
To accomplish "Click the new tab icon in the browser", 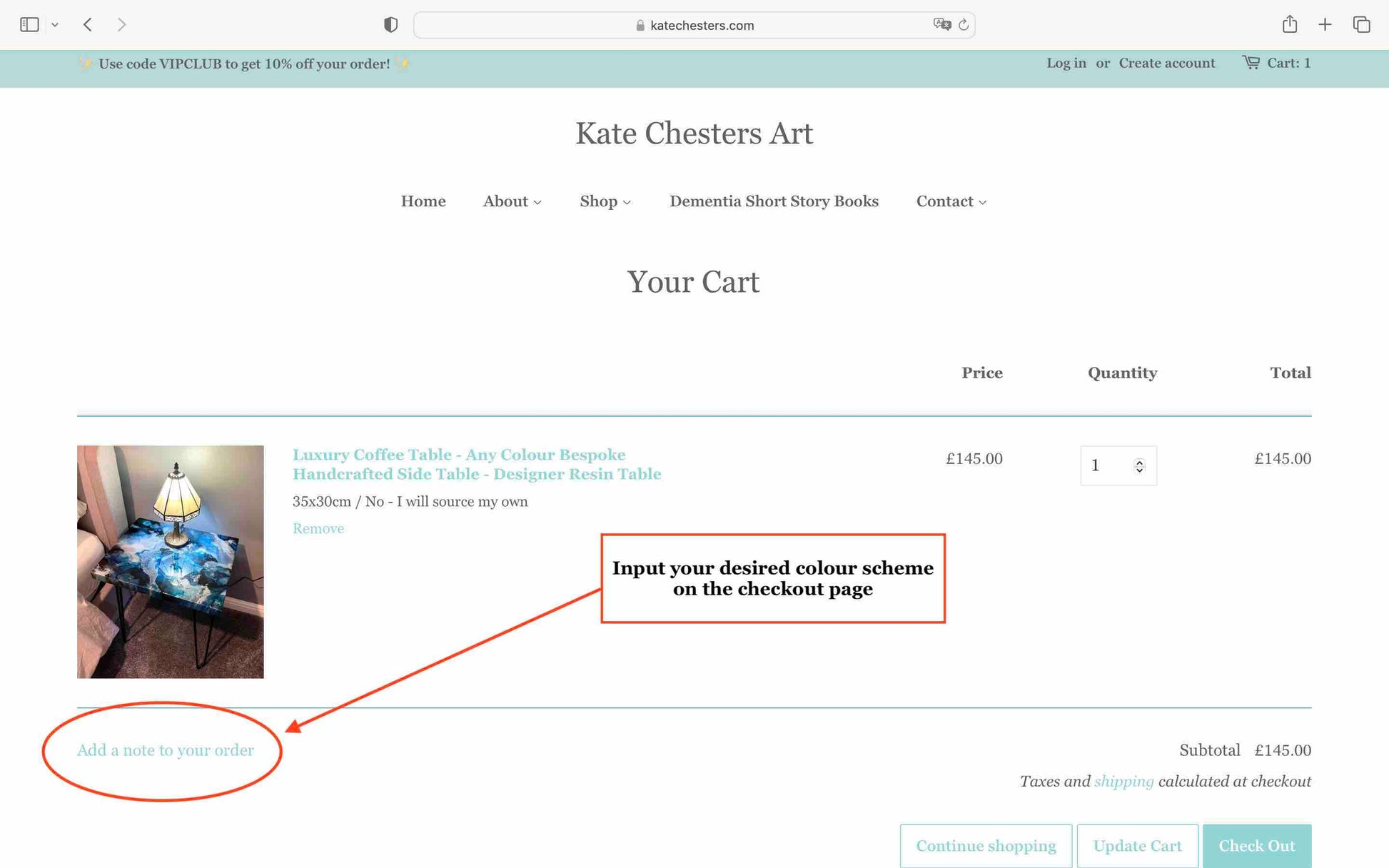I will pyautogui.click(x=1325, y=24).
